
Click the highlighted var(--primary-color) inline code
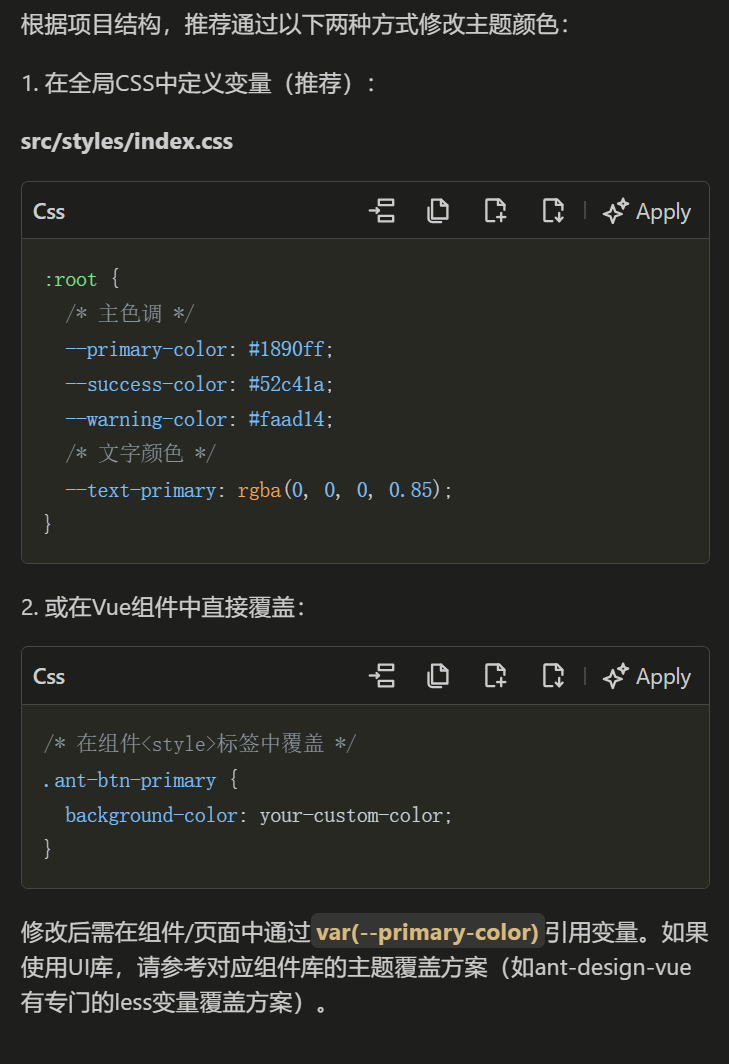[x=427, y=932]
